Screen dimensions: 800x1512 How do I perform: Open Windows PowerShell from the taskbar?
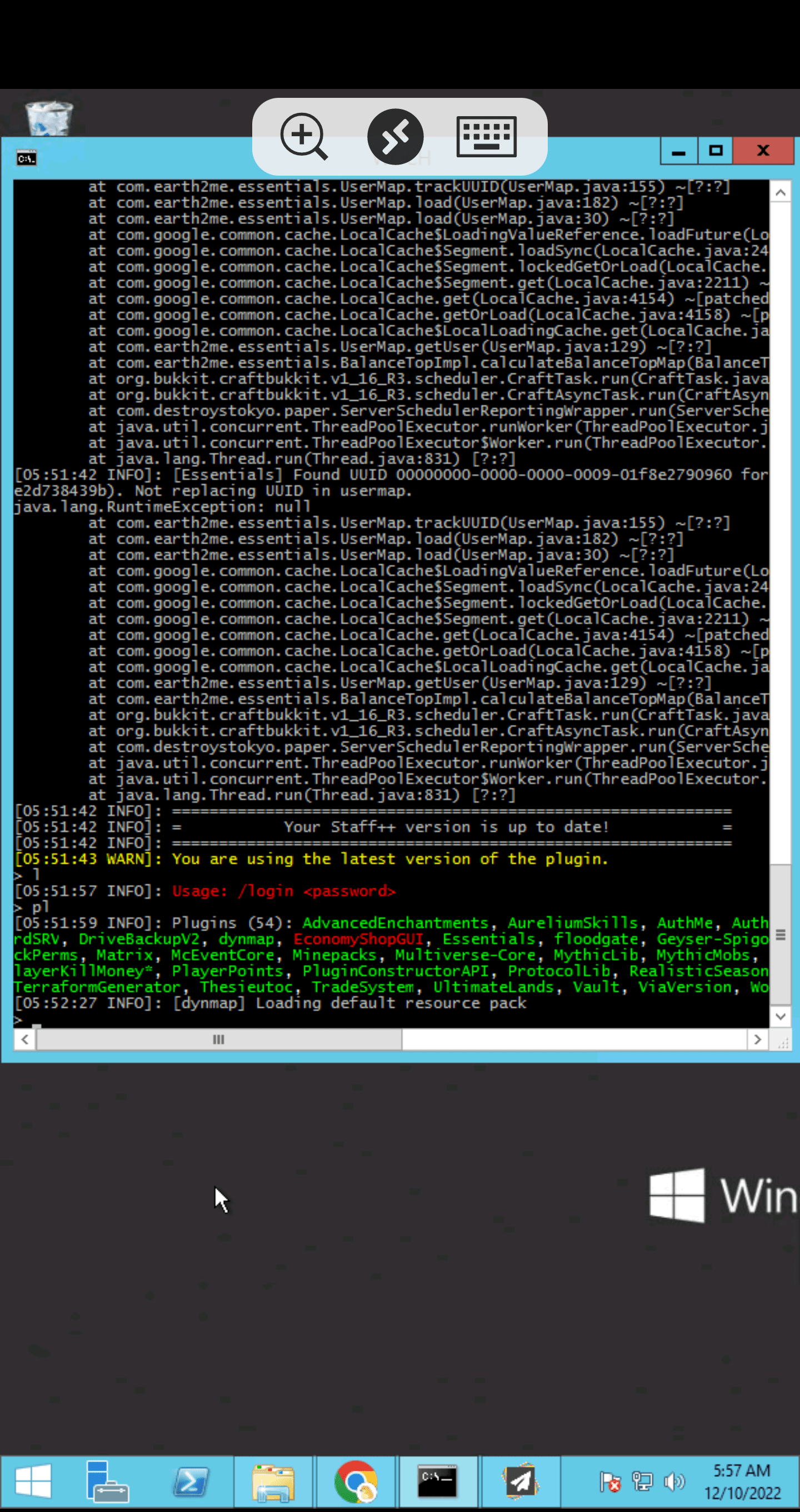point(191,1481)
